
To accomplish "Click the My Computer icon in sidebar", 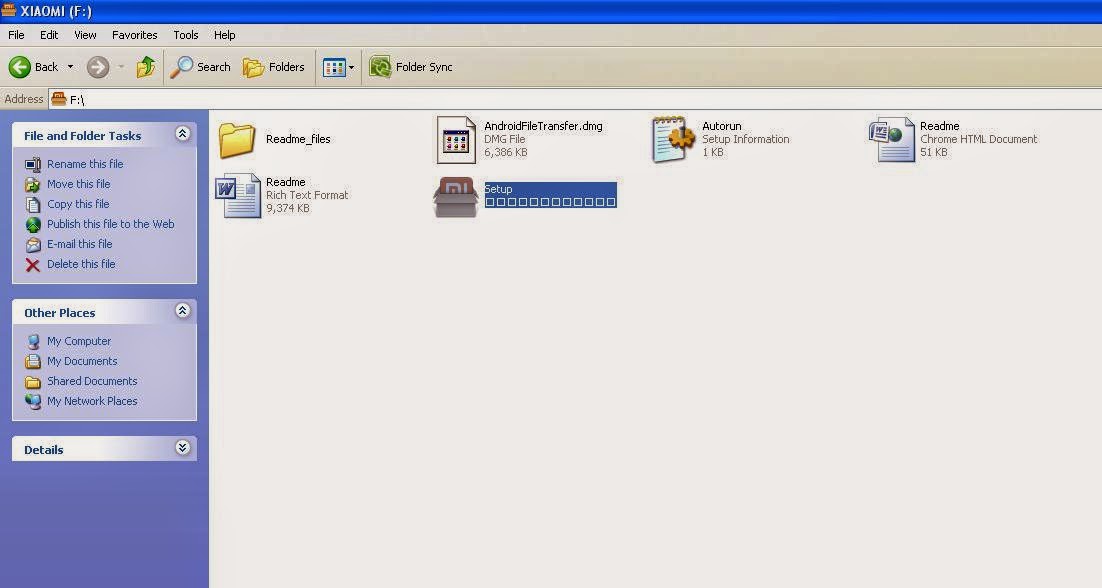I will 33,341.
